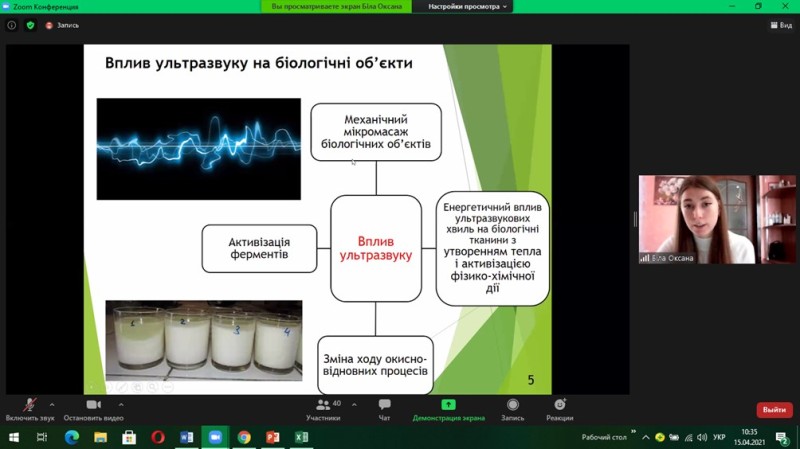Screen dimensions: 800x449
Task: Click the yellow-green tray application icon
Action: pos(660,437)
